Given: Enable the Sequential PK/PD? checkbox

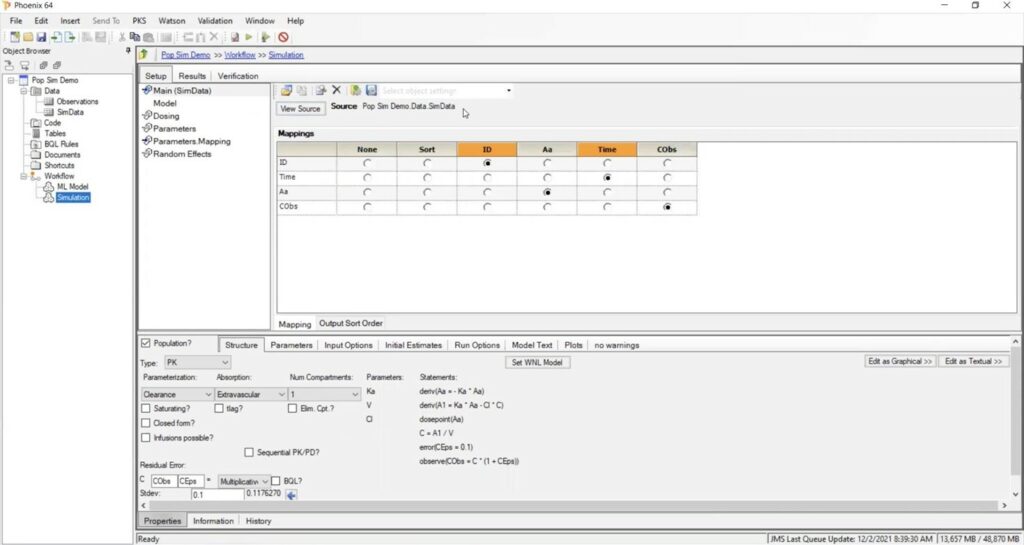Looking at the screenshot, I should pos(249,452).
